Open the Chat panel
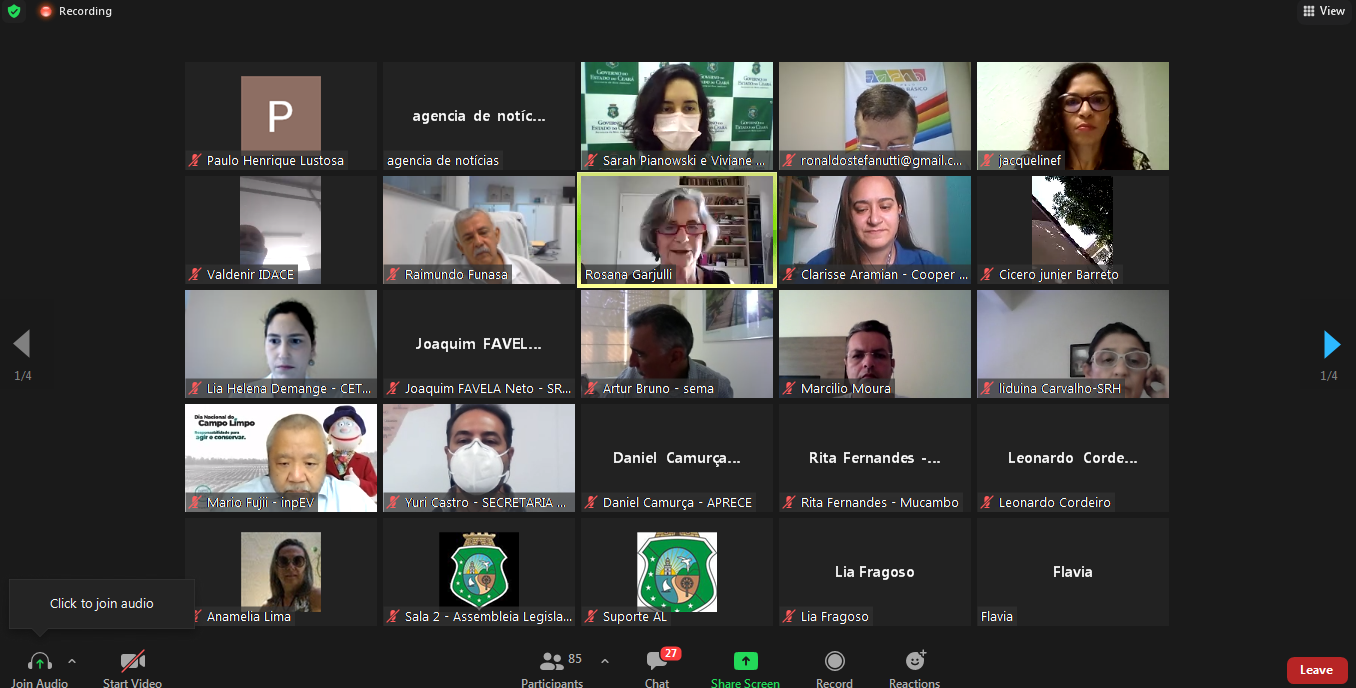Viewport: 1356px width, 688px height. point(657,663)
